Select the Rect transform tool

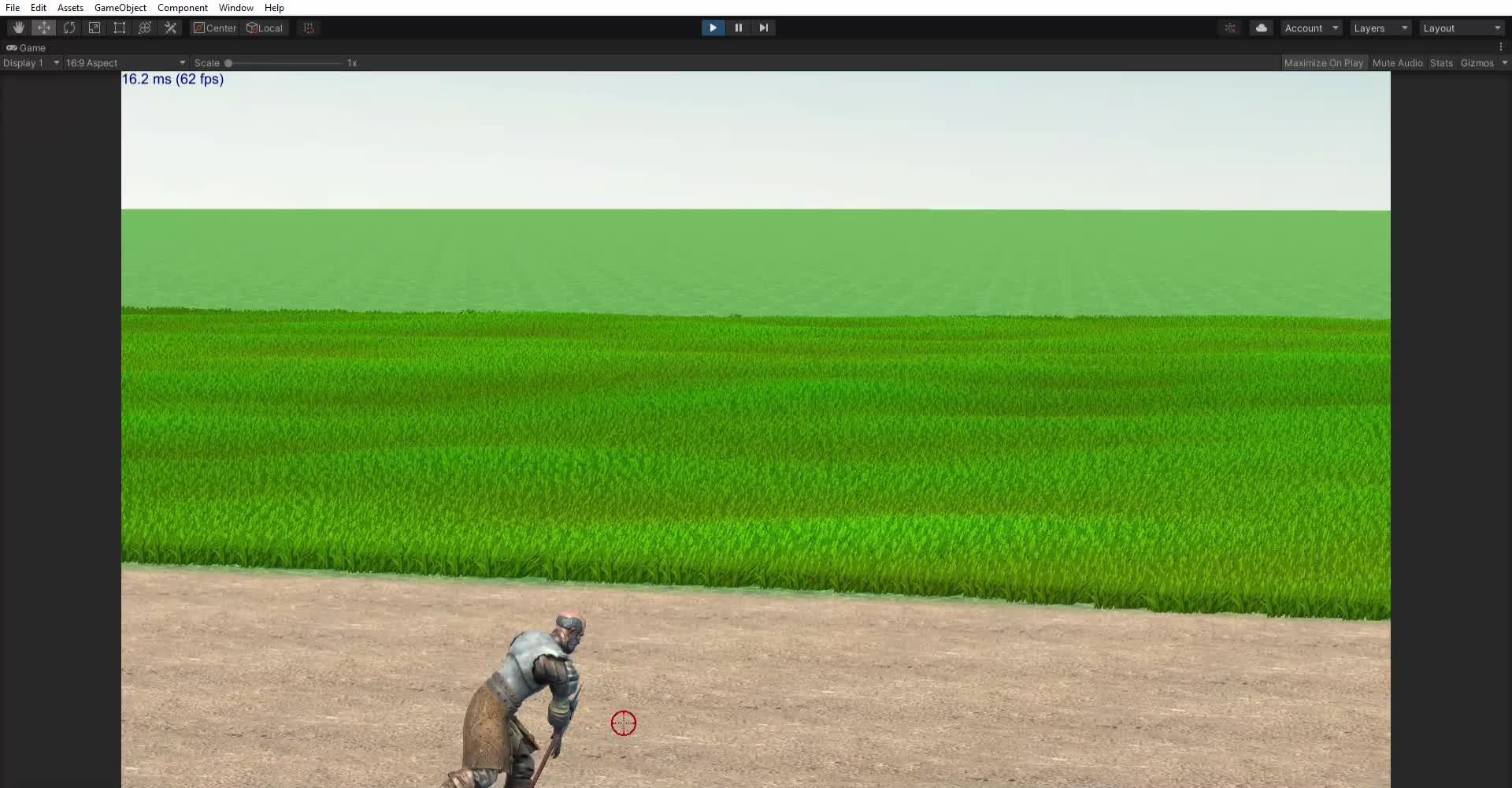click(x=120, y=28)
